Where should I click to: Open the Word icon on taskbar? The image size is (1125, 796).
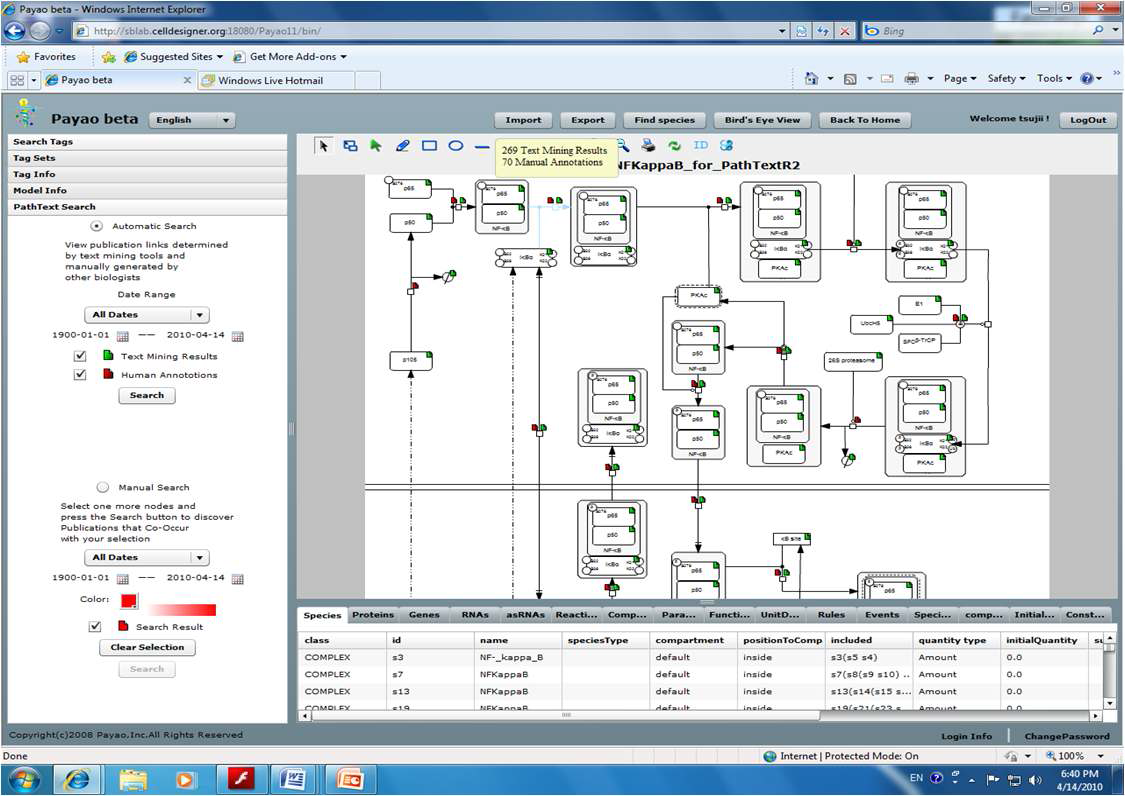point(294,778)
